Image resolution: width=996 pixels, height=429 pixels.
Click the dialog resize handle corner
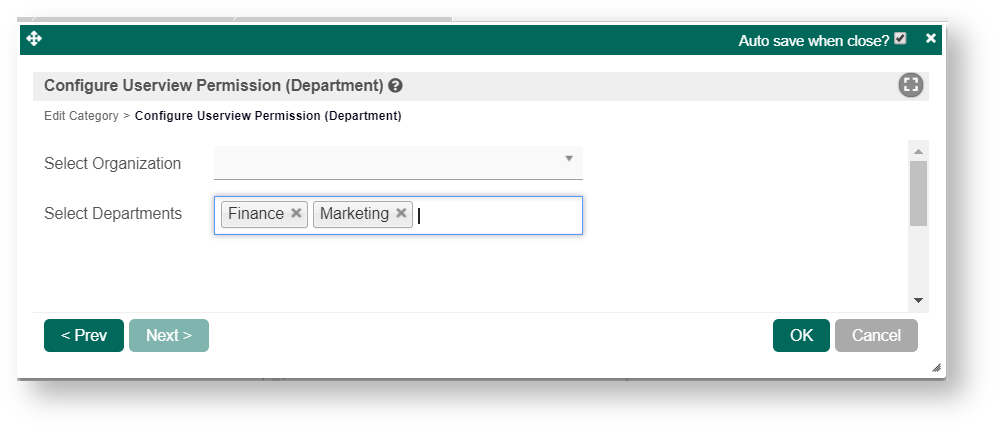click(x=936, y=368)
